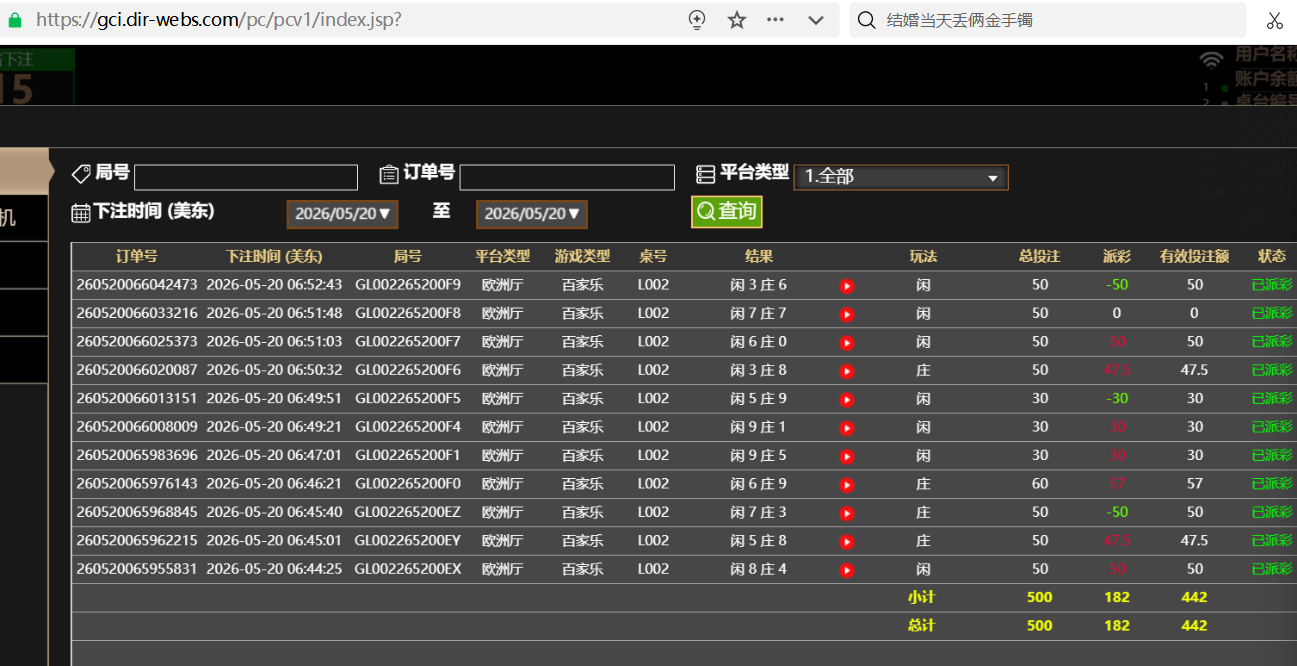Play video replay for round GL002265200F5
Screen dimensions: 1297x666
click(847, 400)
